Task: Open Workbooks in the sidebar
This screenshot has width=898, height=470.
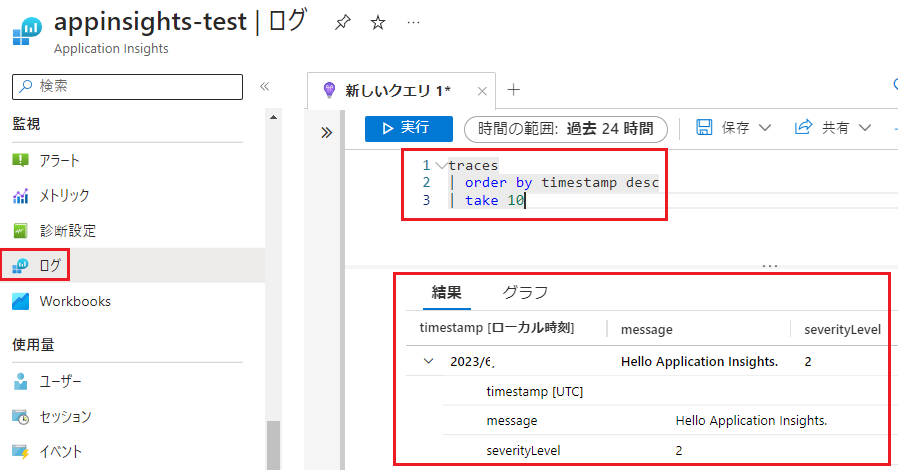Action: click(x=75, y=301)
